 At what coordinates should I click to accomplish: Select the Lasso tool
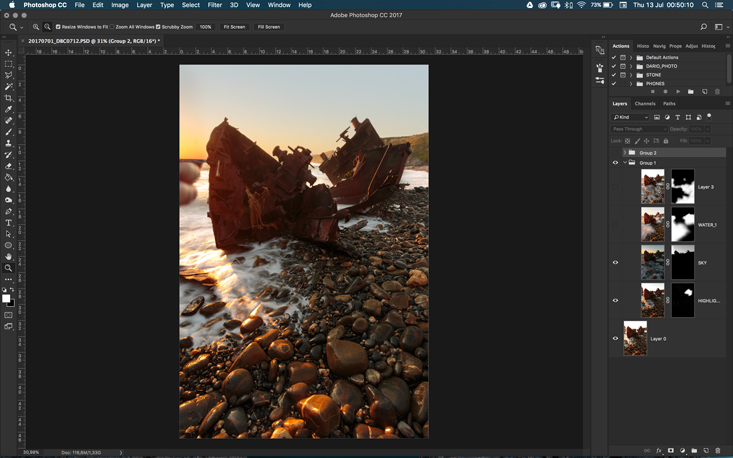click(x=8, y=75)
